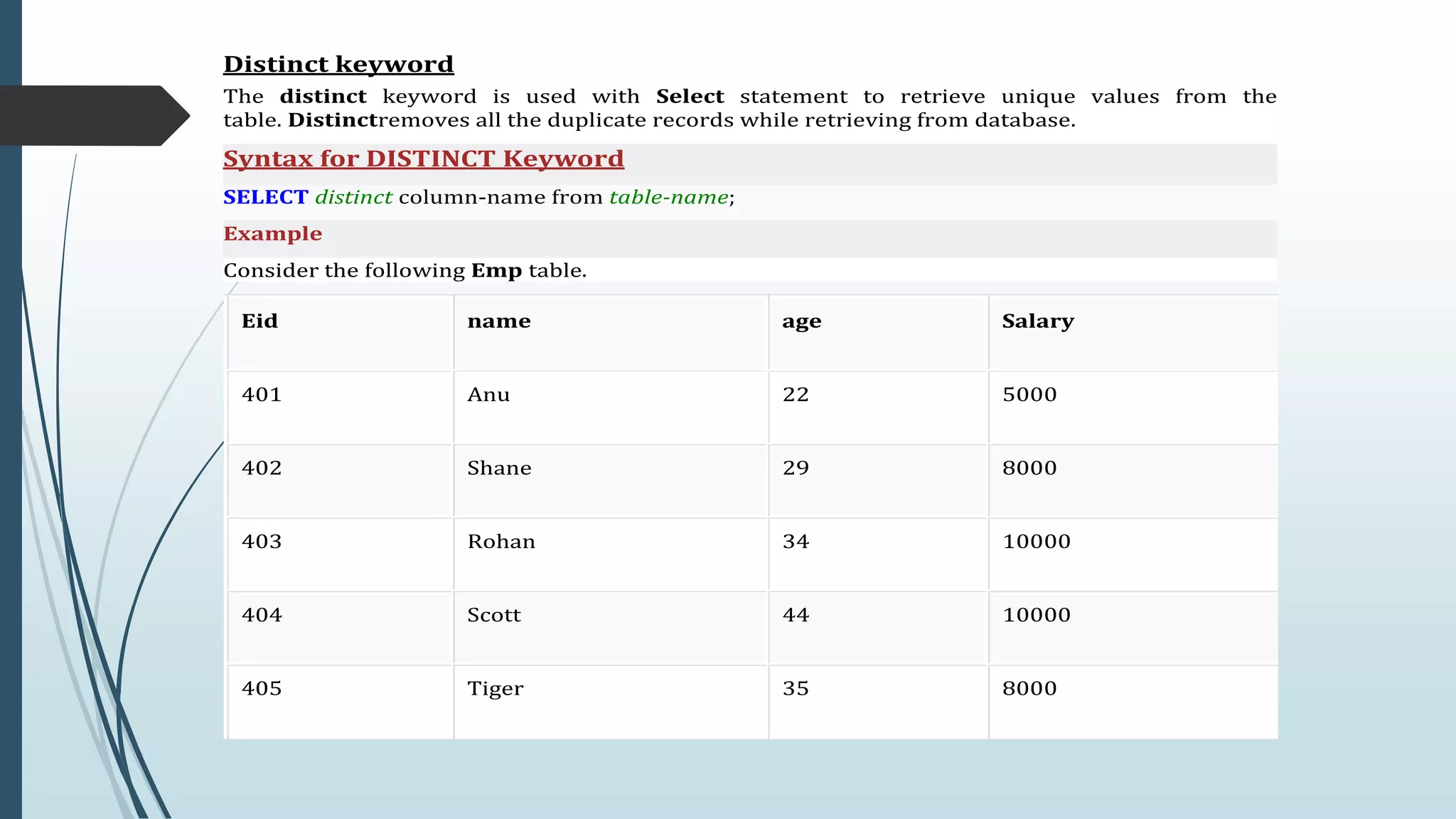Viewport: 1456px width, 819px height.
Task: Click the age cell '35'
Action: click(x=879, y=702)
